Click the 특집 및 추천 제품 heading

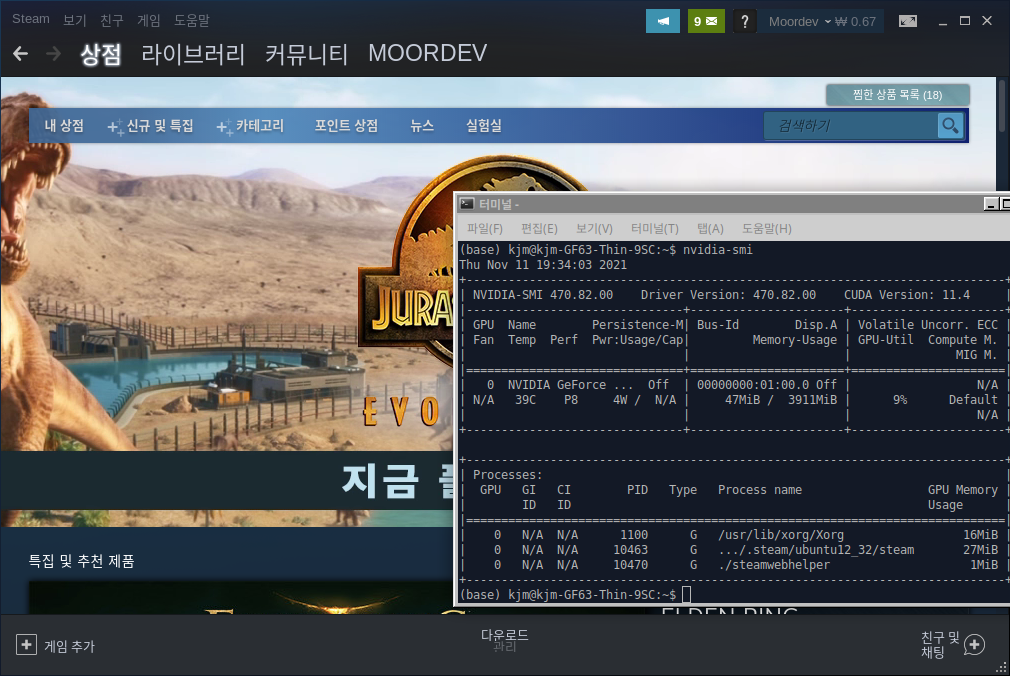tap(81, 561)
